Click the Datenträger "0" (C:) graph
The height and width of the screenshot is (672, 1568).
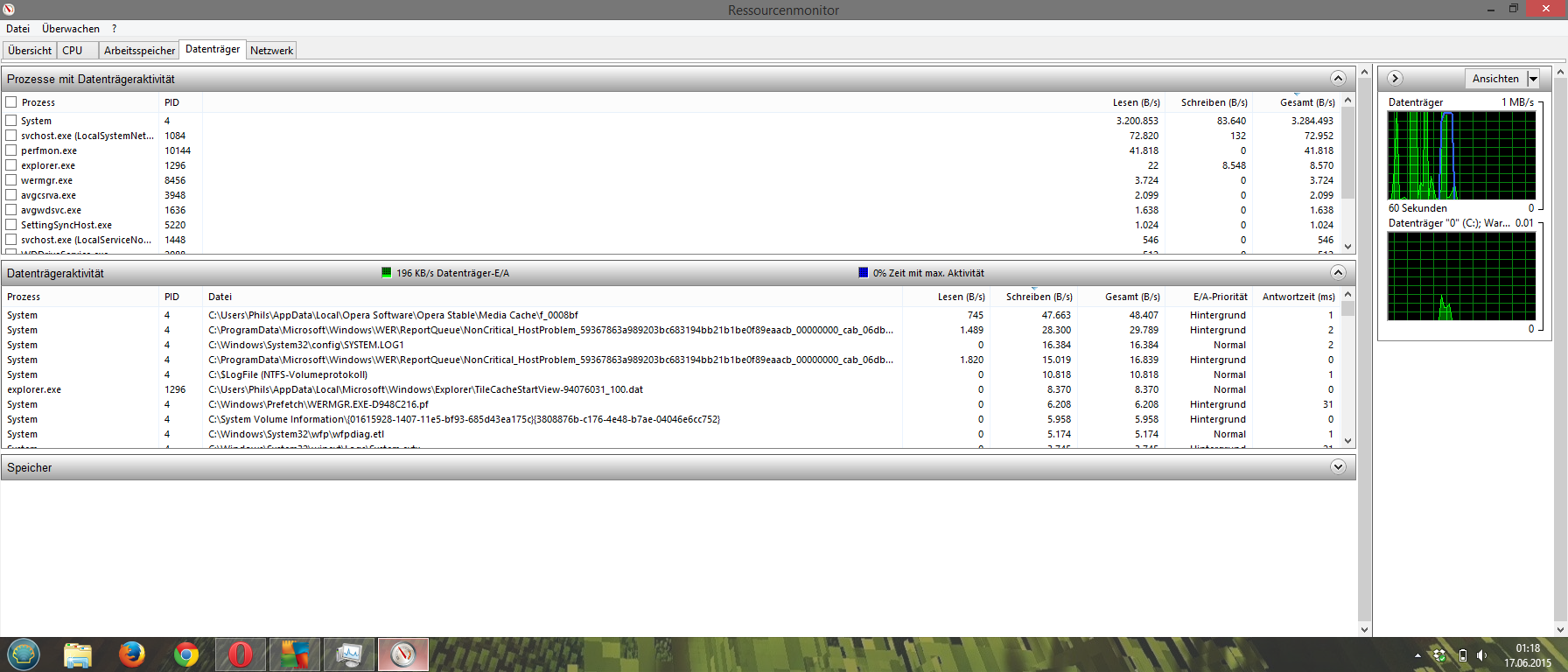[1461, 276]
